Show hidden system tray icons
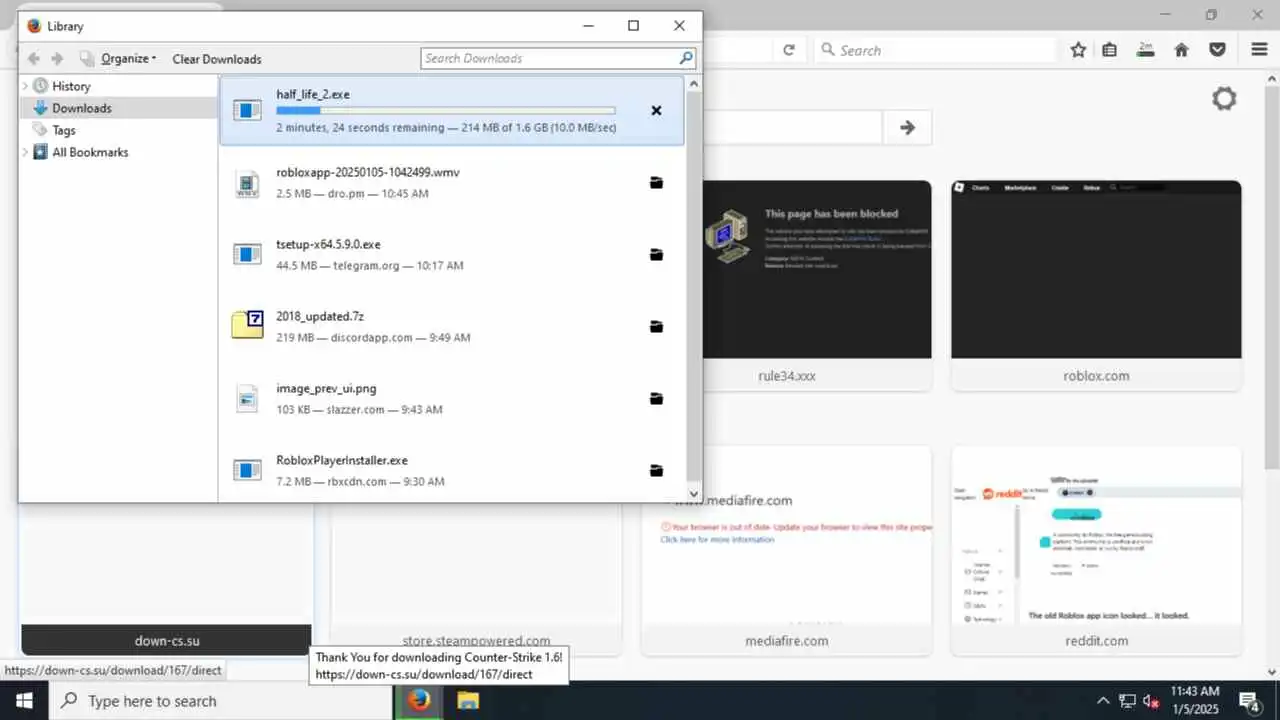 point(1103,701)
